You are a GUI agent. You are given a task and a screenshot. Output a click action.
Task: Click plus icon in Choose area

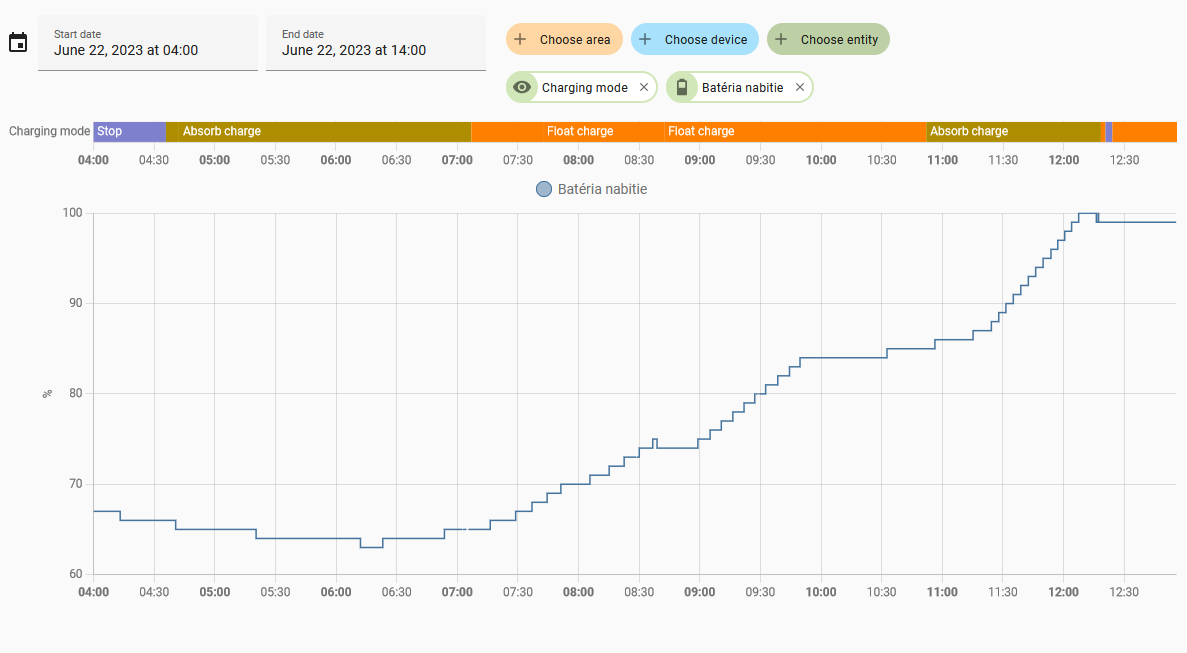tap(520, 39)
